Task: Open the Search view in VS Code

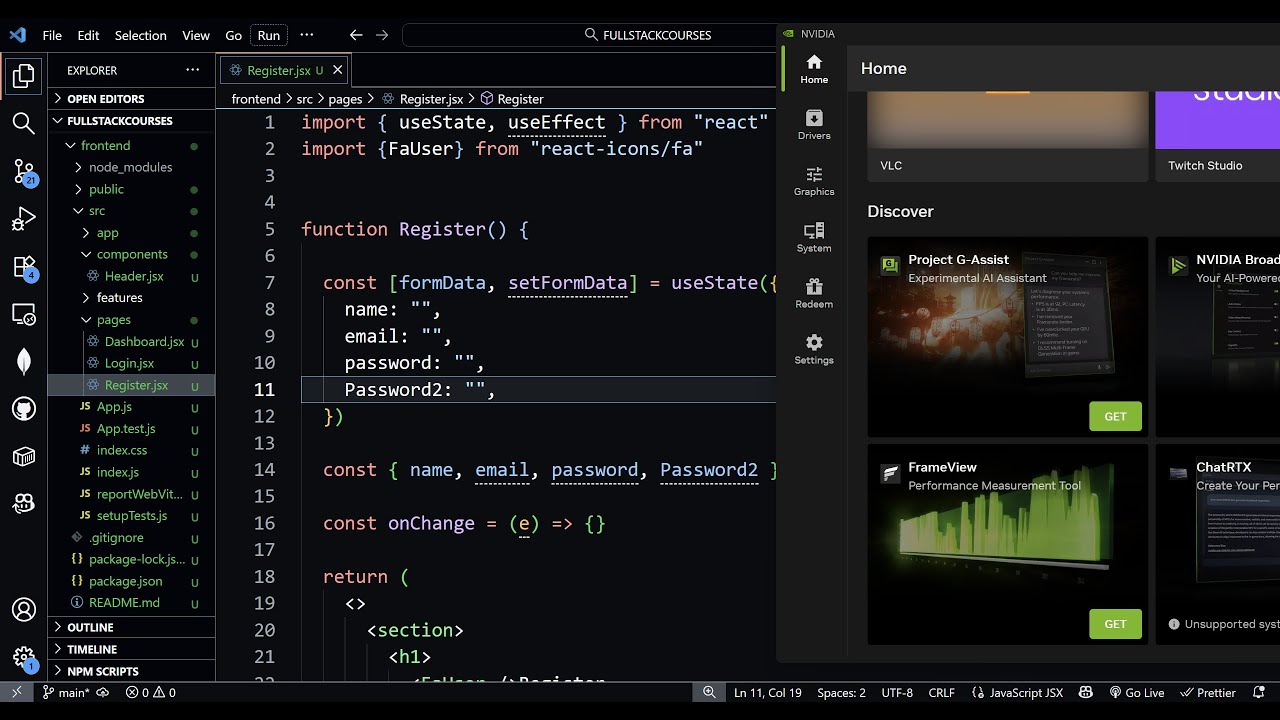Action: [23, 123]
